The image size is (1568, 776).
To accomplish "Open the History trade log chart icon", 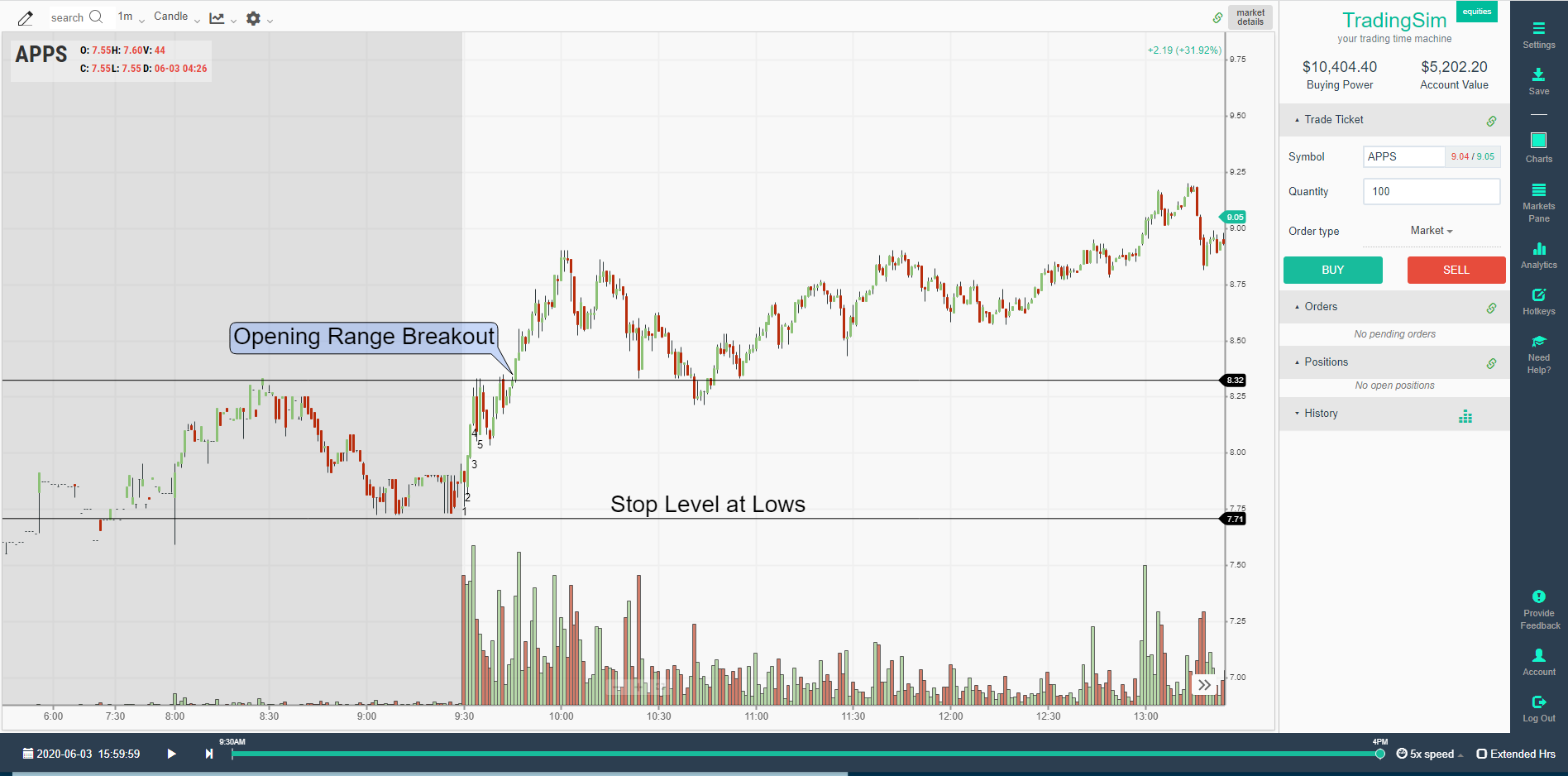I will coord(1465,416).
